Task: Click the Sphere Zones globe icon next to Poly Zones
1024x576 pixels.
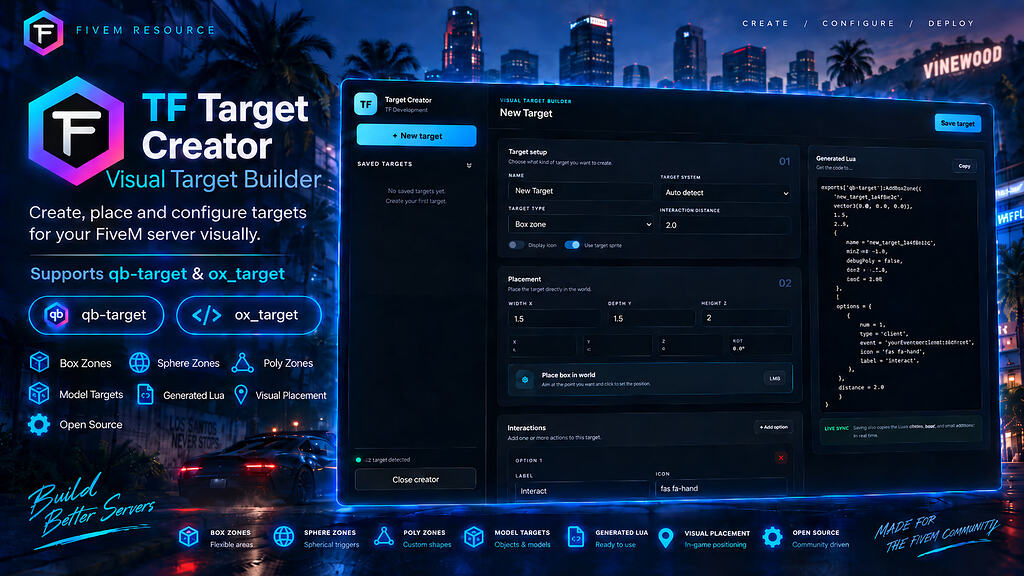Action: (x=139, y=362)
